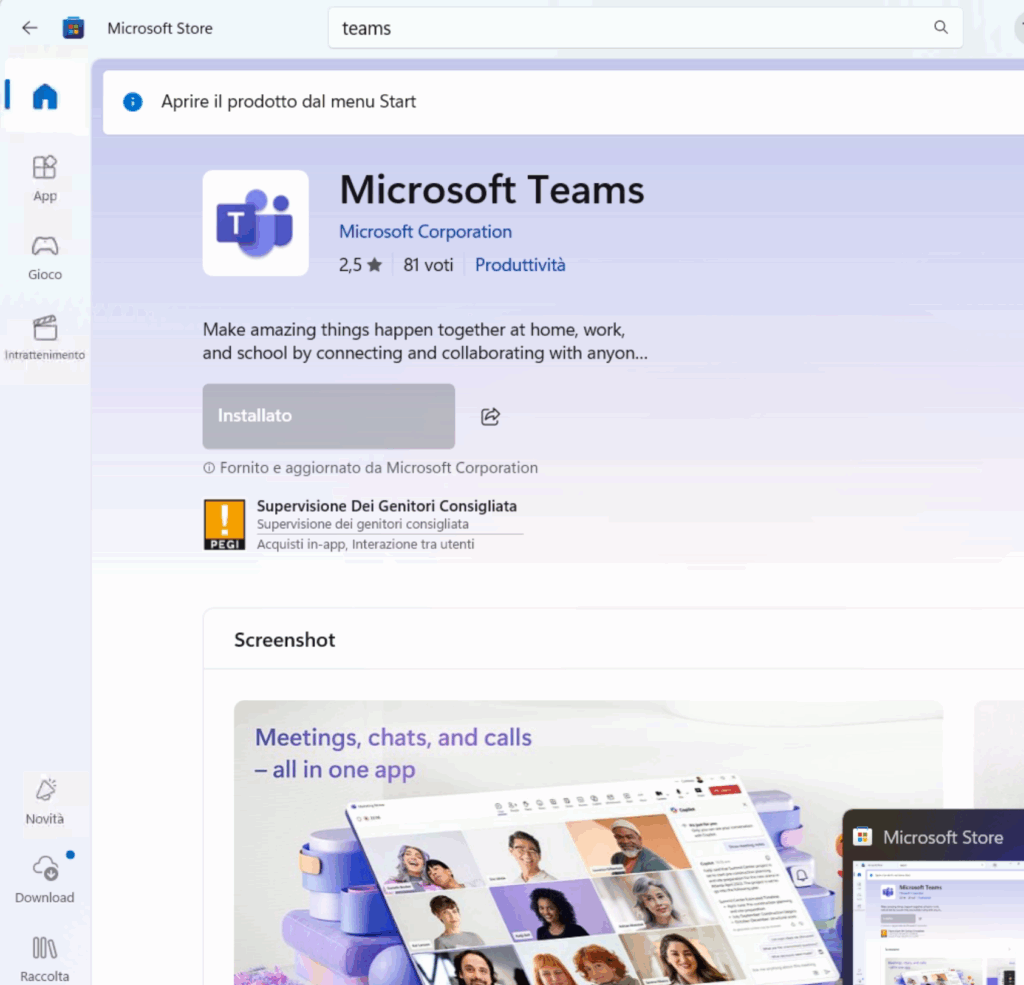
Task: Click 'Fornito e aggiornato da Microsoft Corporation' text
Action: click(x=379, y=468)
